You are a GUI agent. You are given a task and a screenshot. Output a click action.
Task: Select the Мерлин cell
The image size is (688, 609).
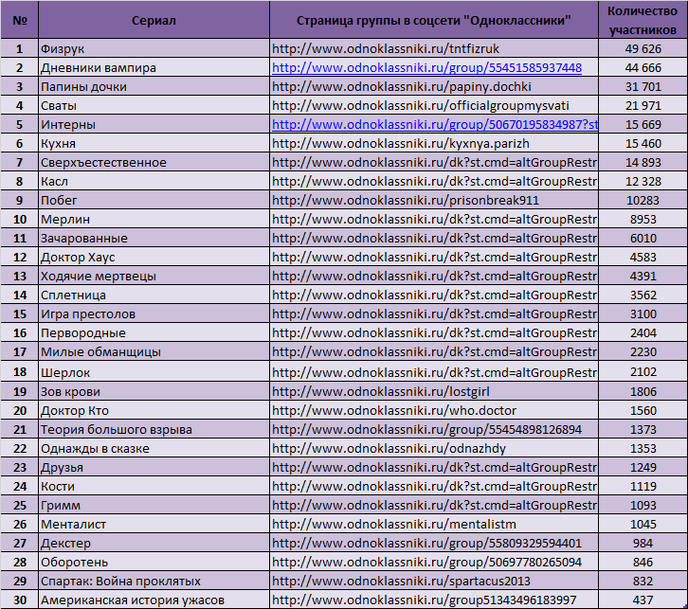(154, 219)
